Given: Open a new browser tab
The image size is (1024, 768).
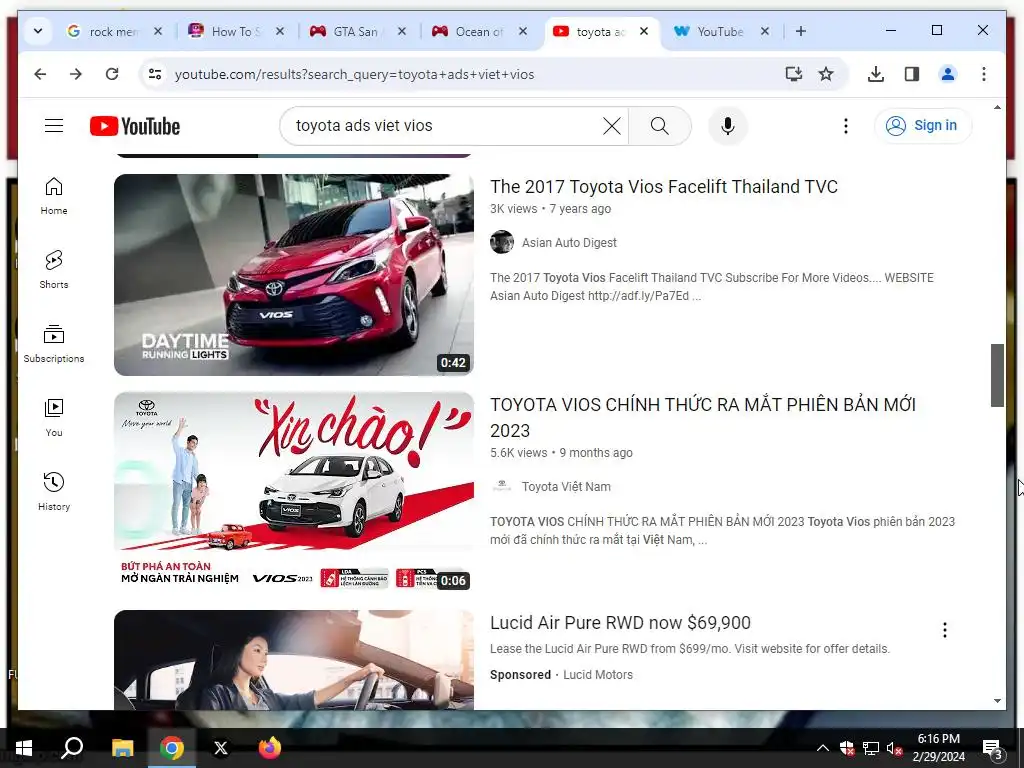Looking at the screenshot, I should pyautogui.click(x=801, y=31).
